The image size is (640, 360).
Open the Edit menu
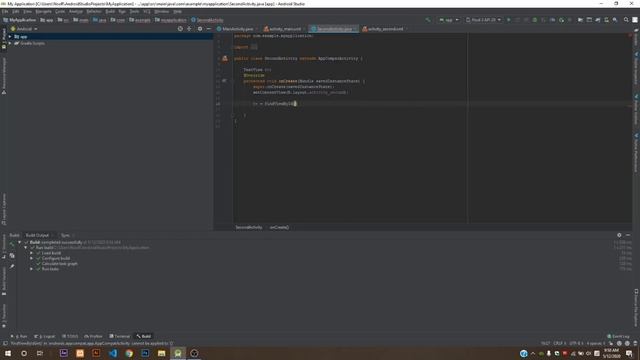pyautogui.click(x=16, y=11)
